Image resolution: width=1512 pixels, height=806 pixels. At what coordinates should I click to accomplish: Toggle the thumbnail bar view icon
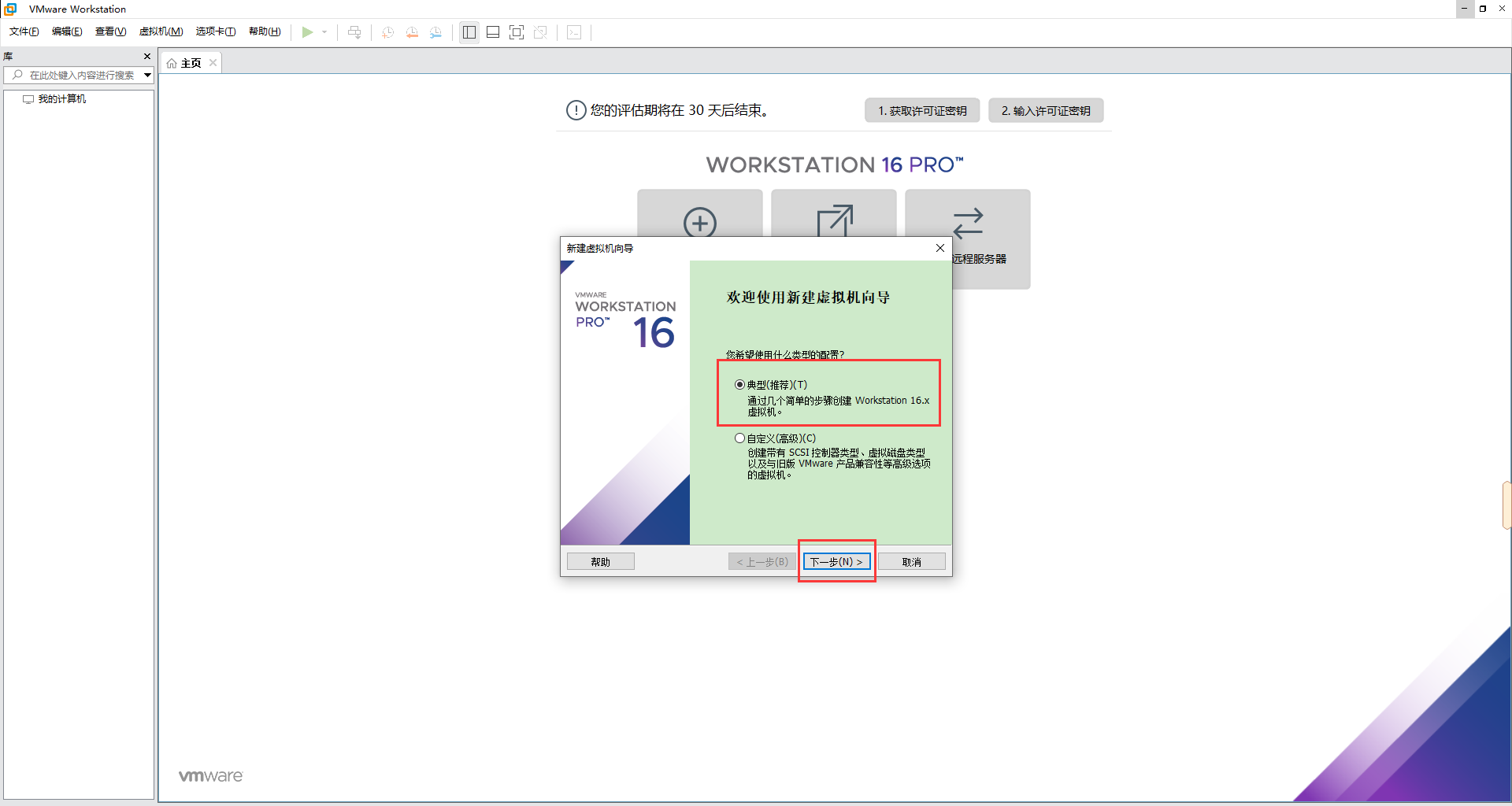click(493, 32)
